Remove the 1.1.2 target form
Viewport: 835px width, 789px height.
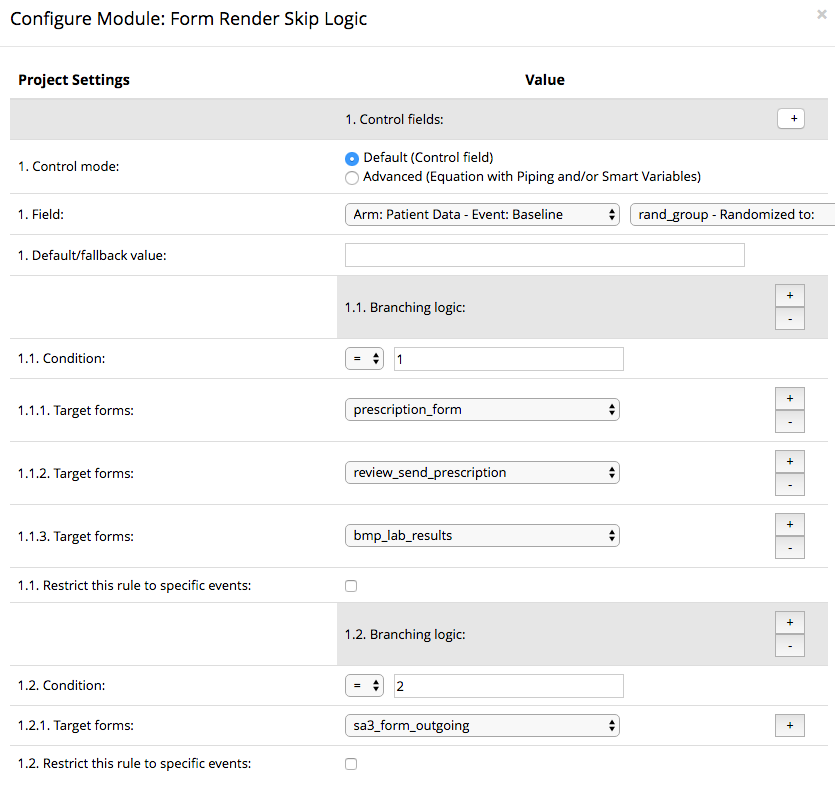pos(790,484)
